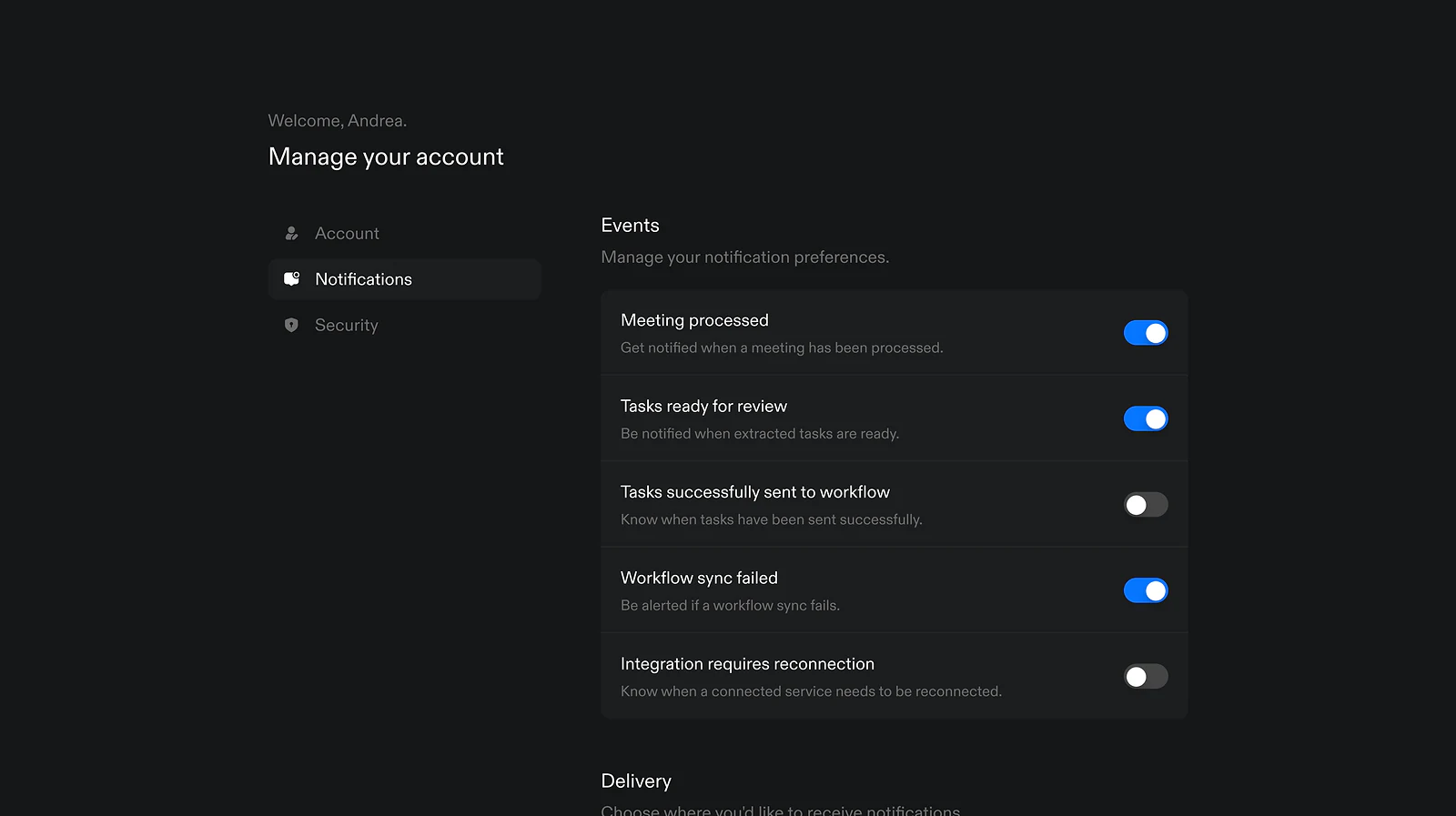Switch off Workflow sync failed toggle

(1146, 590)
